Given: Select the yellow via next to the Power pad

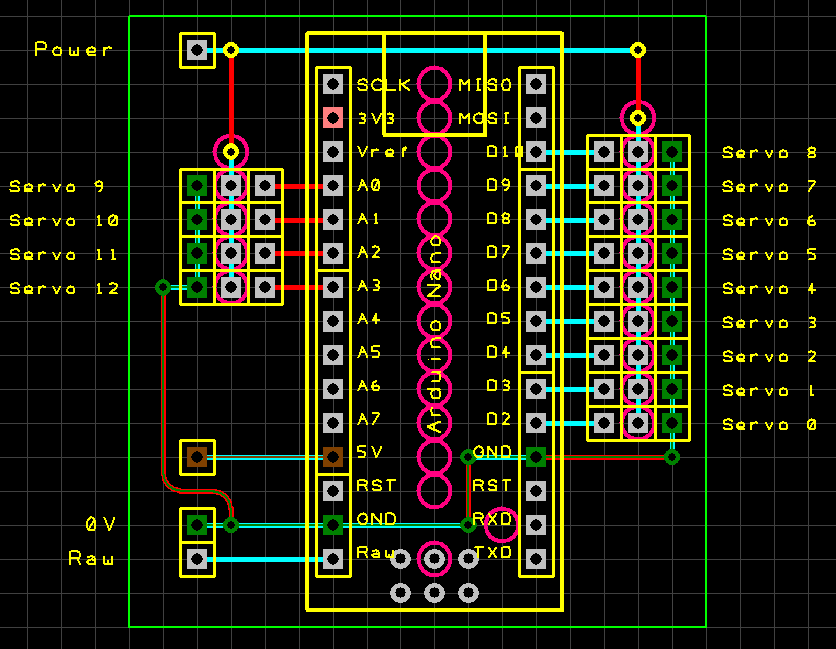Looking at the screenshot, I should 231,50.
